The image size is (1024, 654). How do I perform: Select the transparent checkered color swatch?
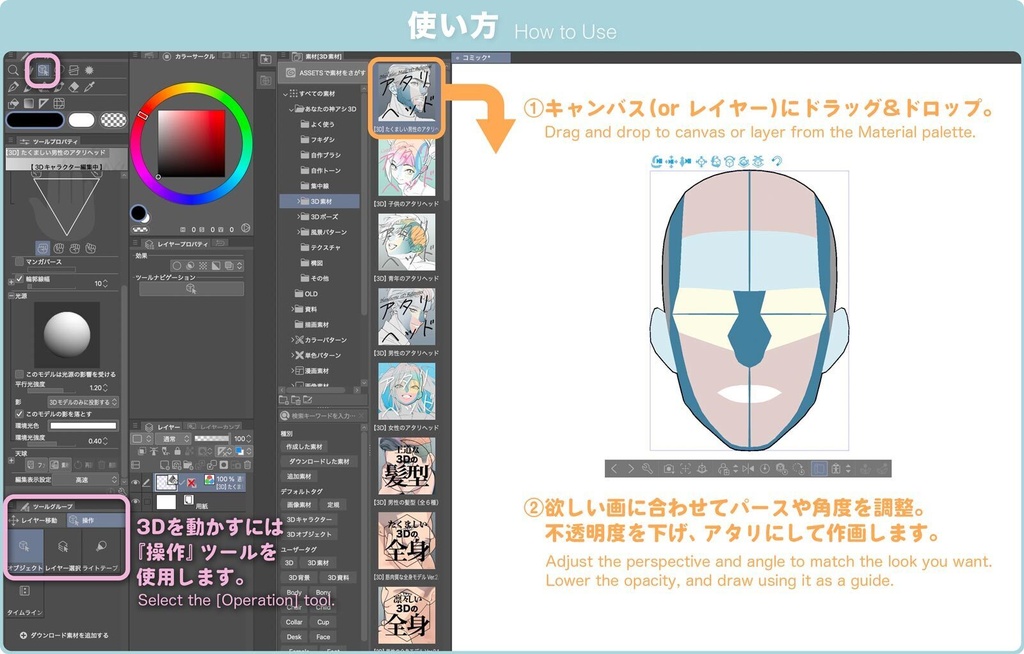tap(114, 120)
